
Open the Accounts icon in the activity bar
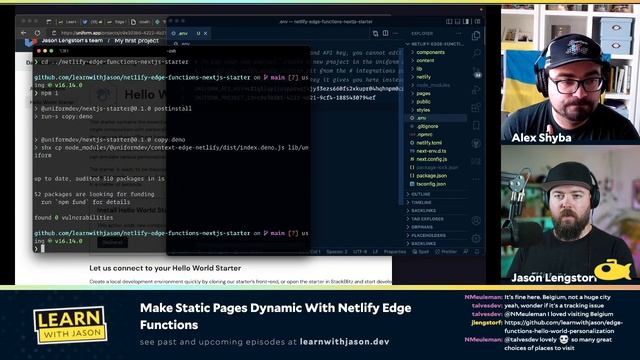click(476, 220)
